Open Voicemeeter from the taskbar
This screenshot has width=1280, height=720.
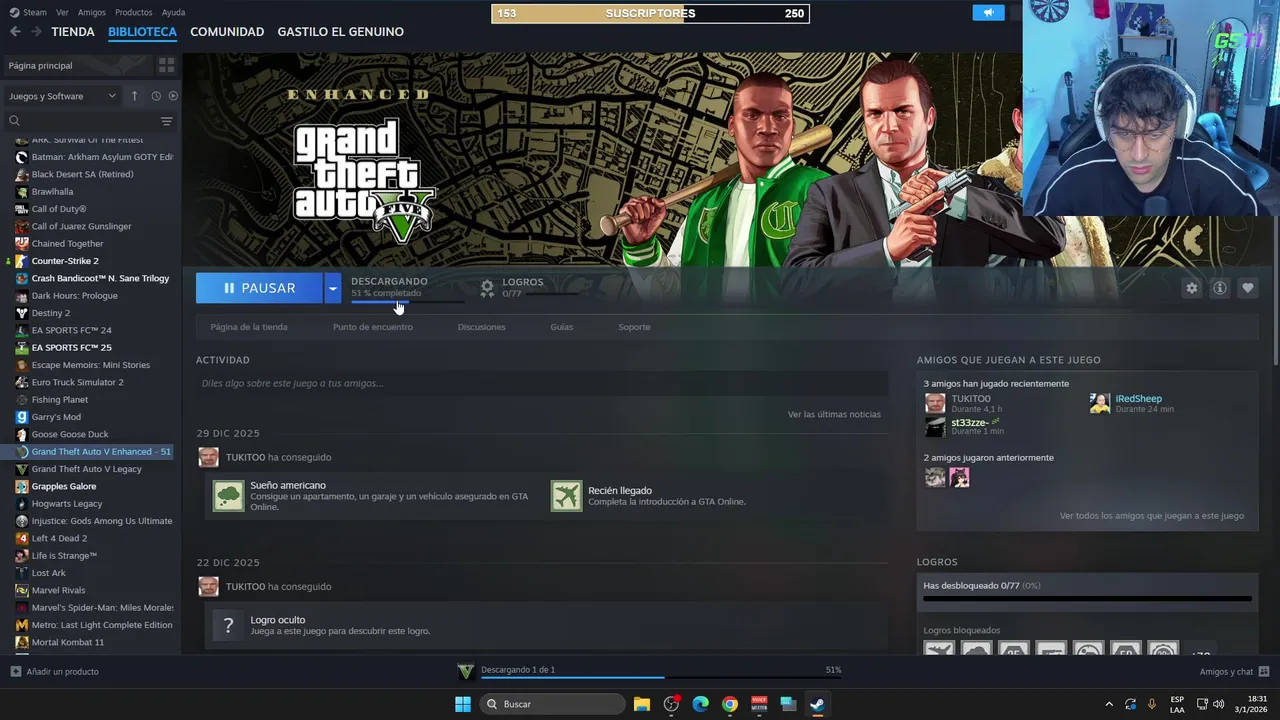(759, 704)
